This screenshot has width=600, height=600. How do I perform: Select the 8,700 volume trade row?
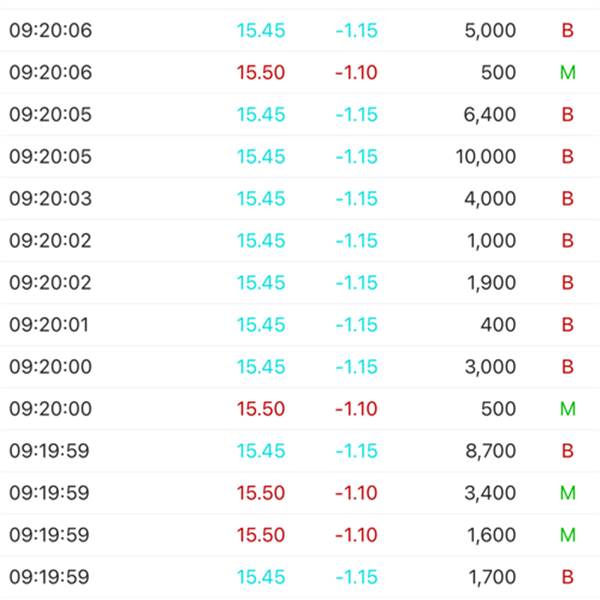coord(300,451)
